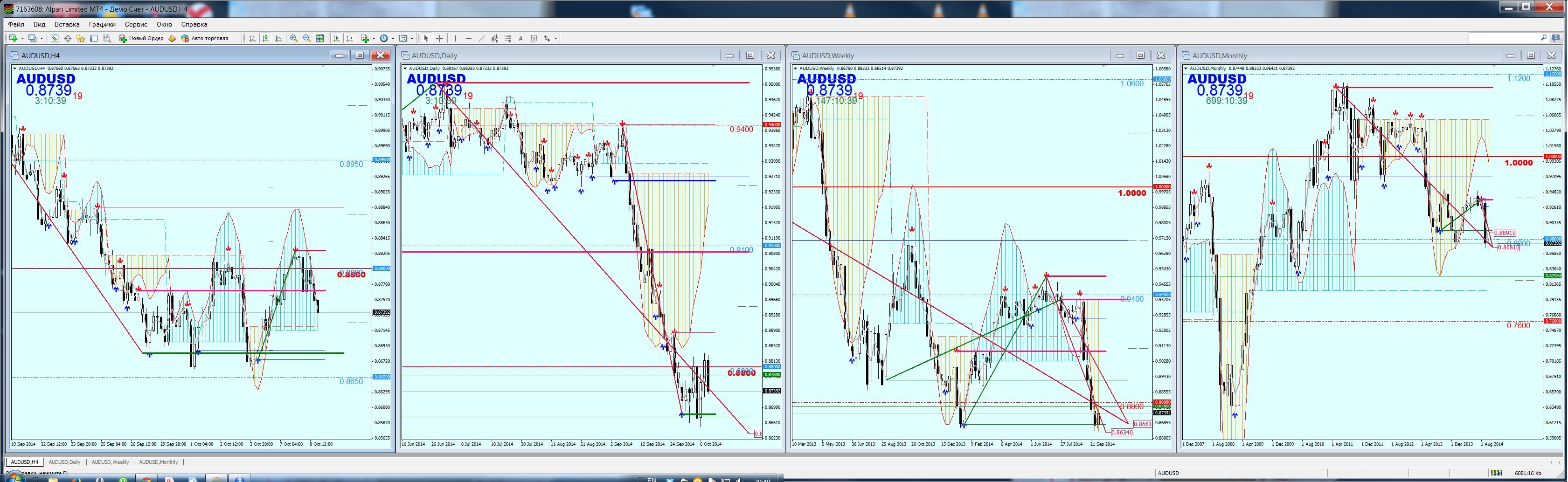Expand the Arrows tool dropdown arrow

pyautogui.click(x=556, y=38)
